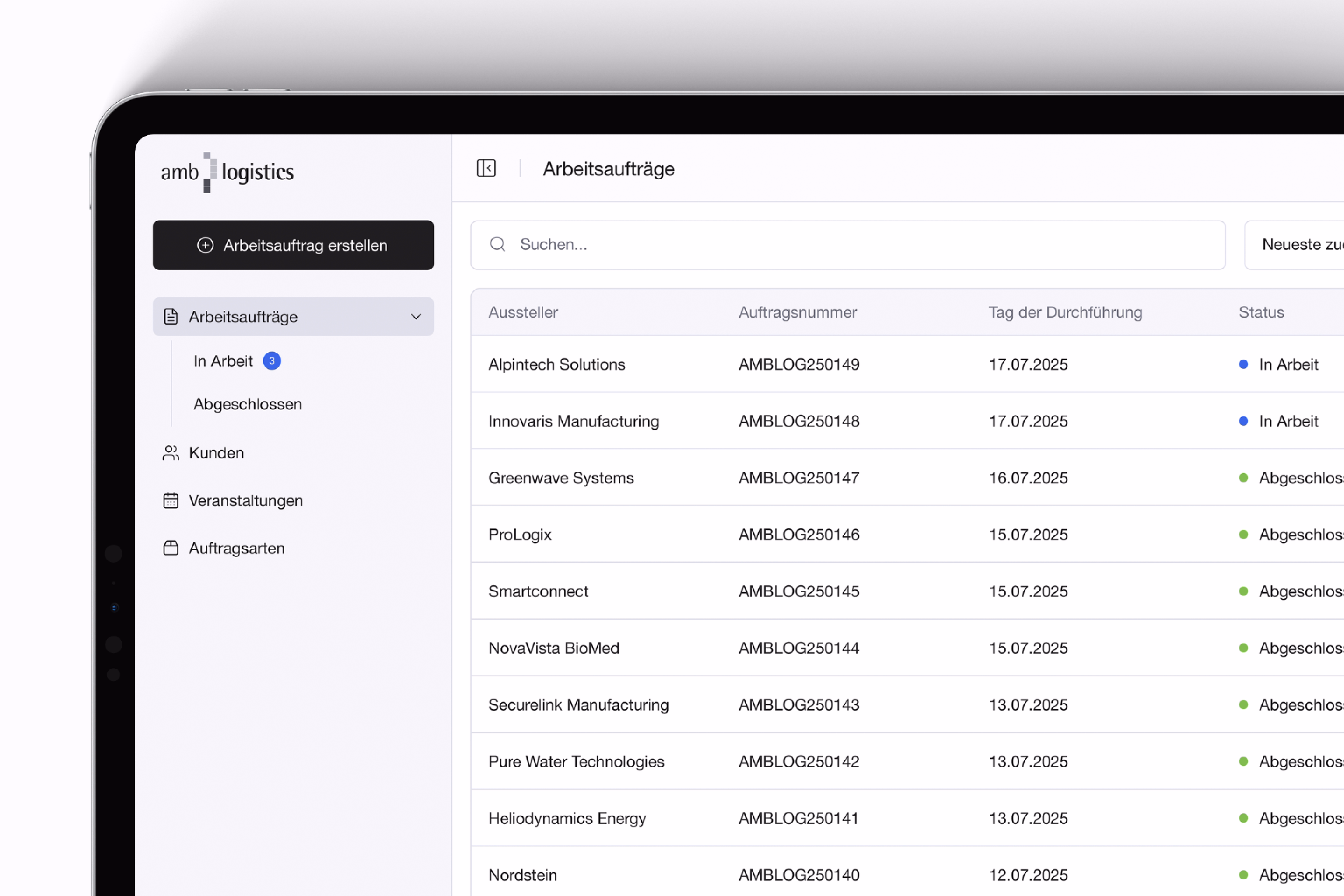Click the magnifier icon in the search field

click(x=498, y=245)
